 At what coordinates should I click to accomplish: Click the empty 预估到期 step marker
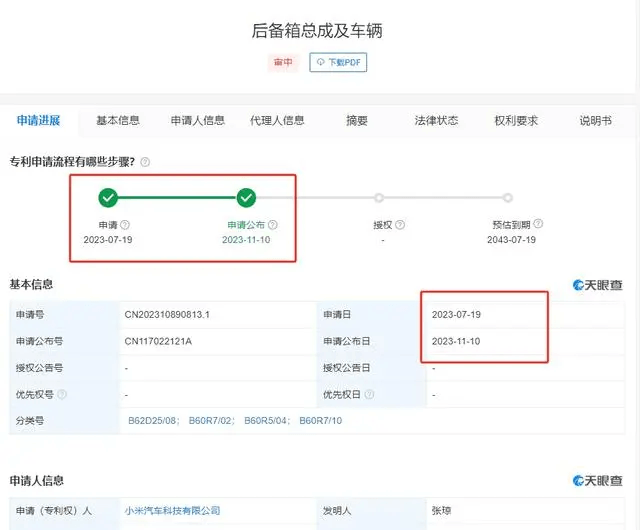[x=507, y=198]
